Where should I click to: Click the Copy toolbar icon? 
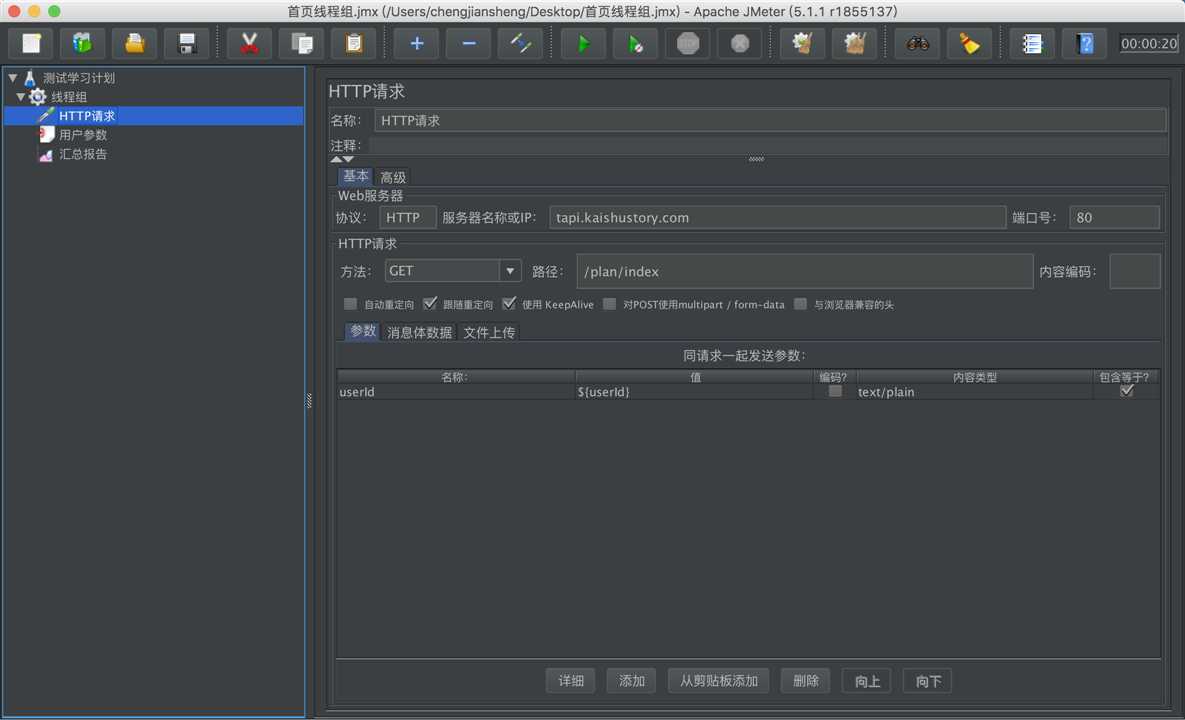[x=302, y=43]
